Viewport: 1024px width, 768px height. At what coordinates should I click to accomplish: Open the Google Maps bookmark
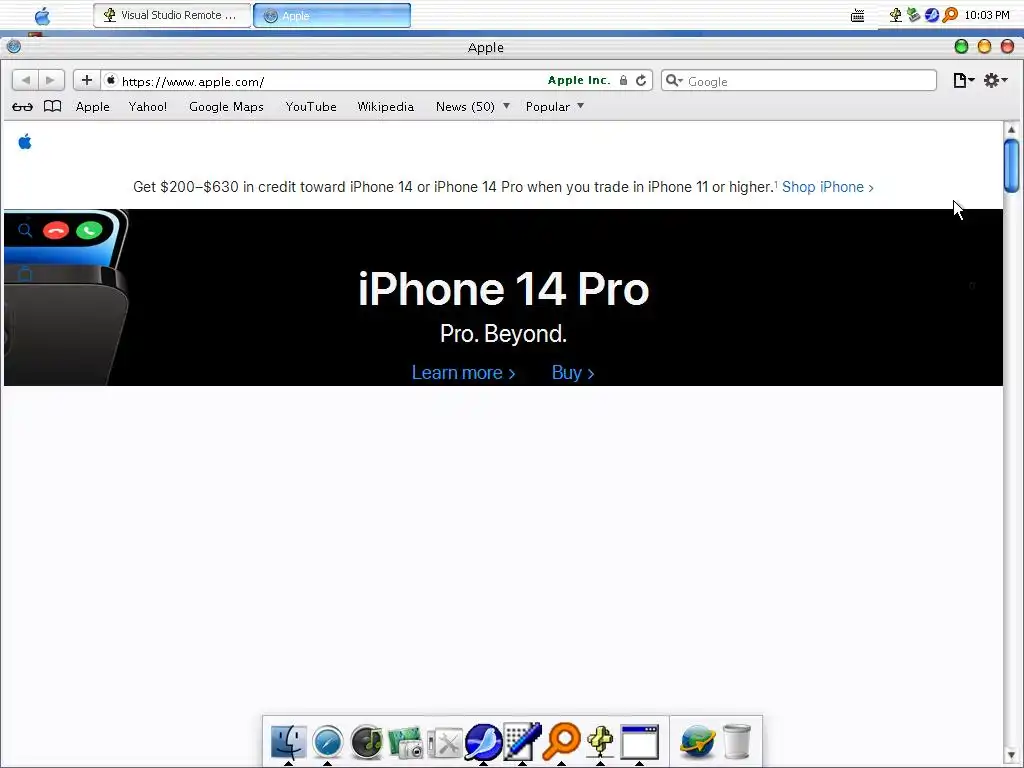pyautogui.click(x=226, y=106)
